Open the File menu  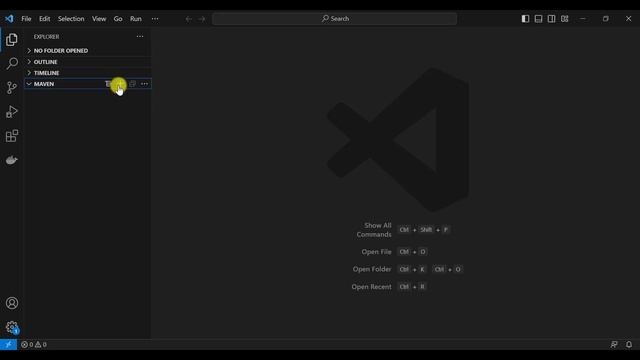[x=26, y=19]
